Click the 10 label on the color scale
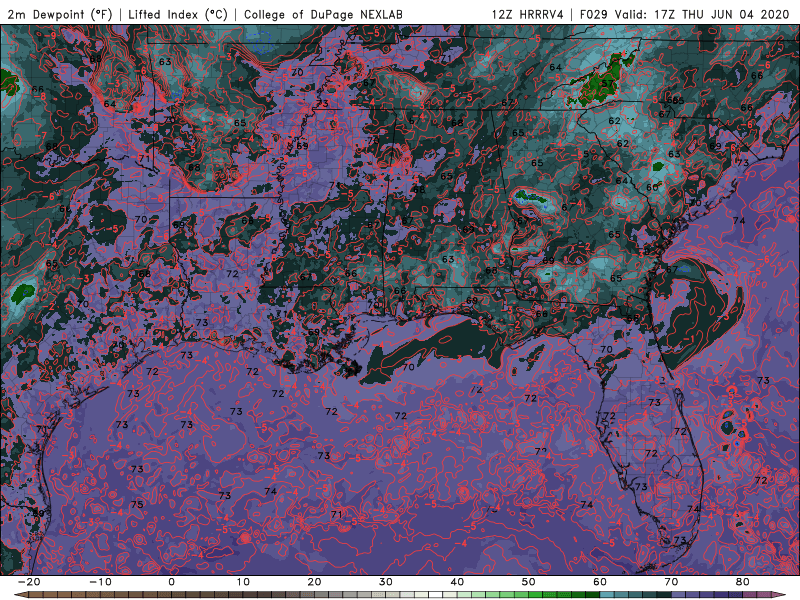 click(x=243, y=582)
